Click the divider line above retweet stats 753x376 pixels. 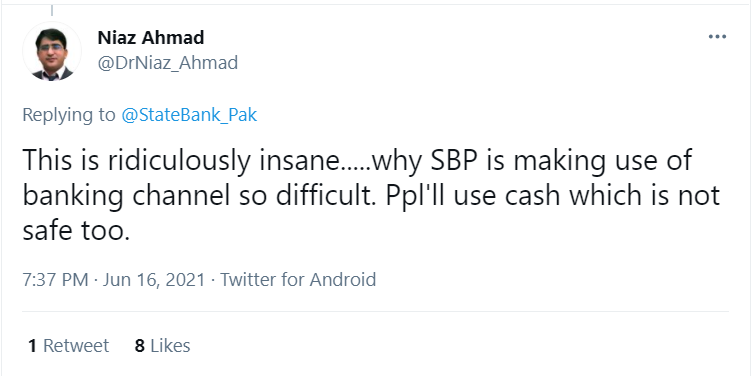[x=376, y=312]
